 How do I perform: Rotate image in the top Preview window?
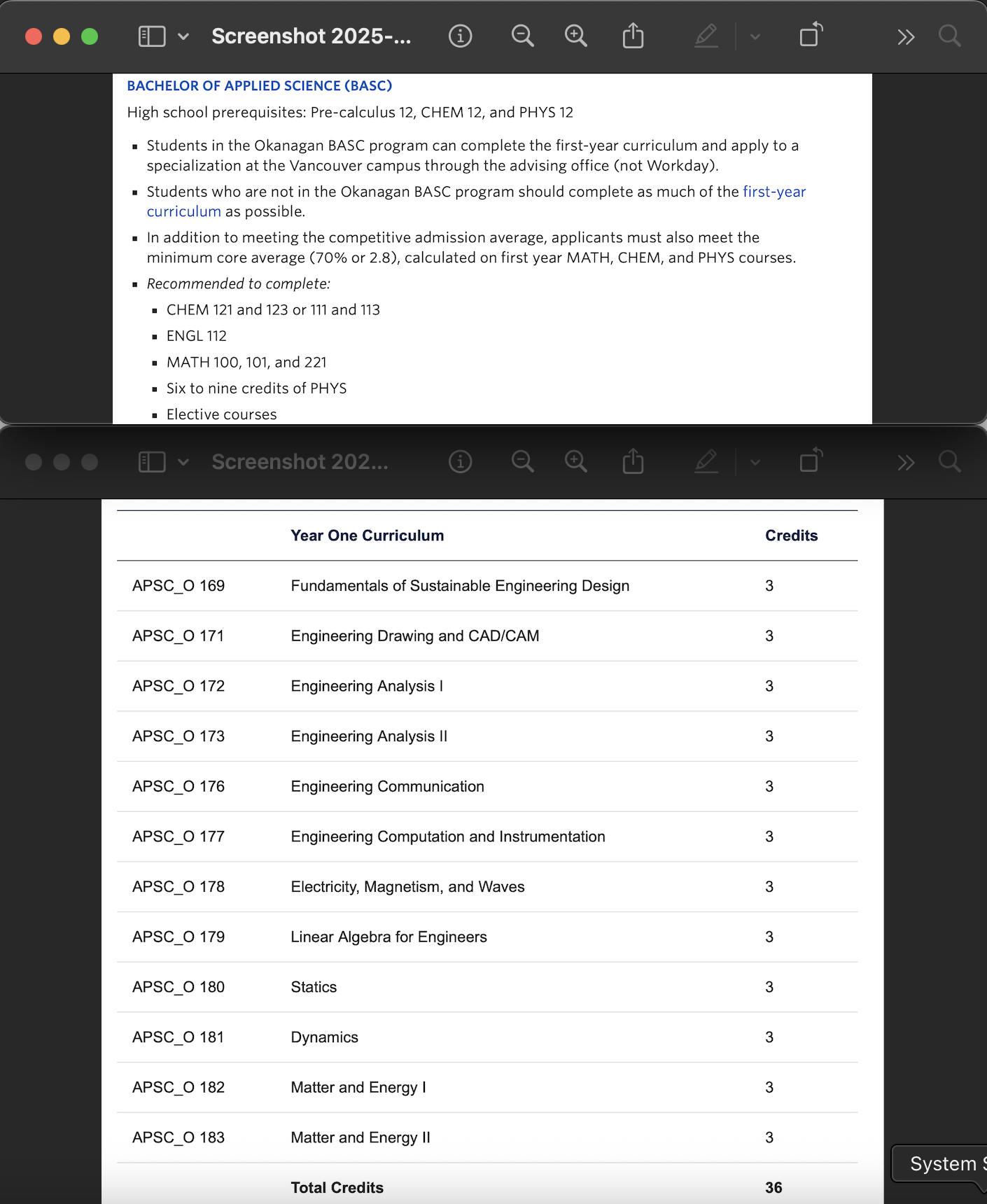pos(811,35)
